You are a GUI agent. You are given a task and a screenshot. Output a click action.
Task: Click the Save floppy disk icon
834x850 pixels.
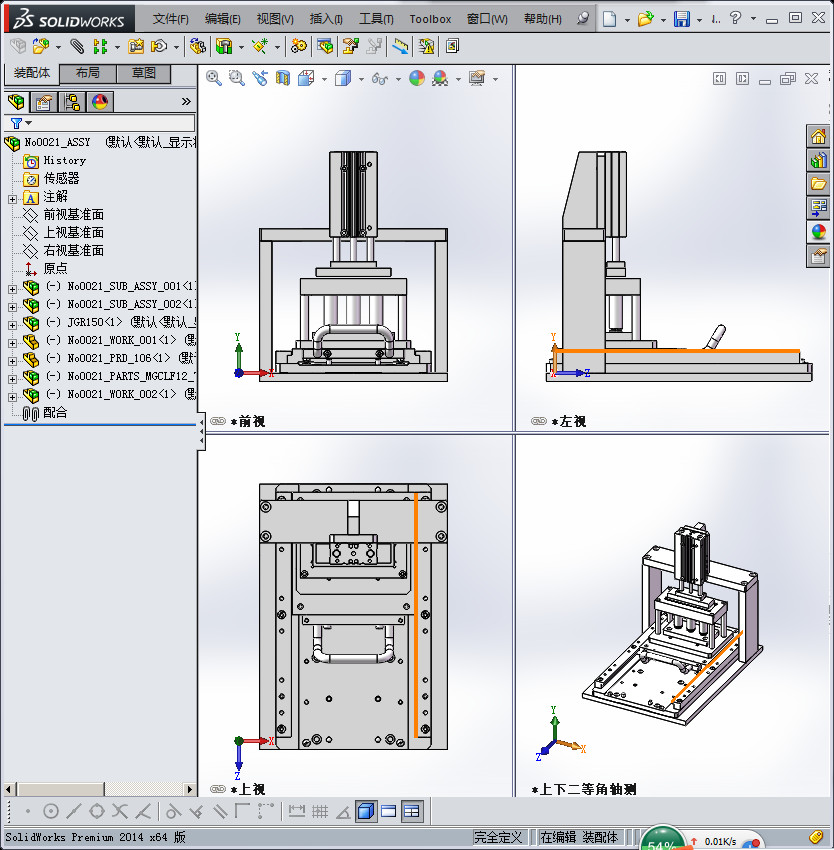tap(682, 19)
